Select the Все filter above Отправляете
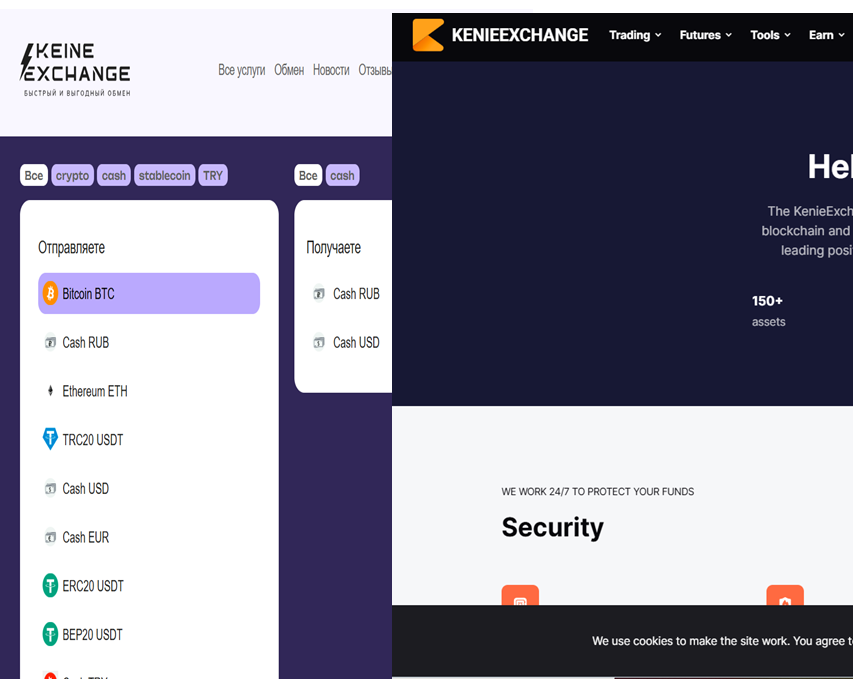The width and height of the screenshot is (853, 679). pyautogui.click(x=34, y=175)
